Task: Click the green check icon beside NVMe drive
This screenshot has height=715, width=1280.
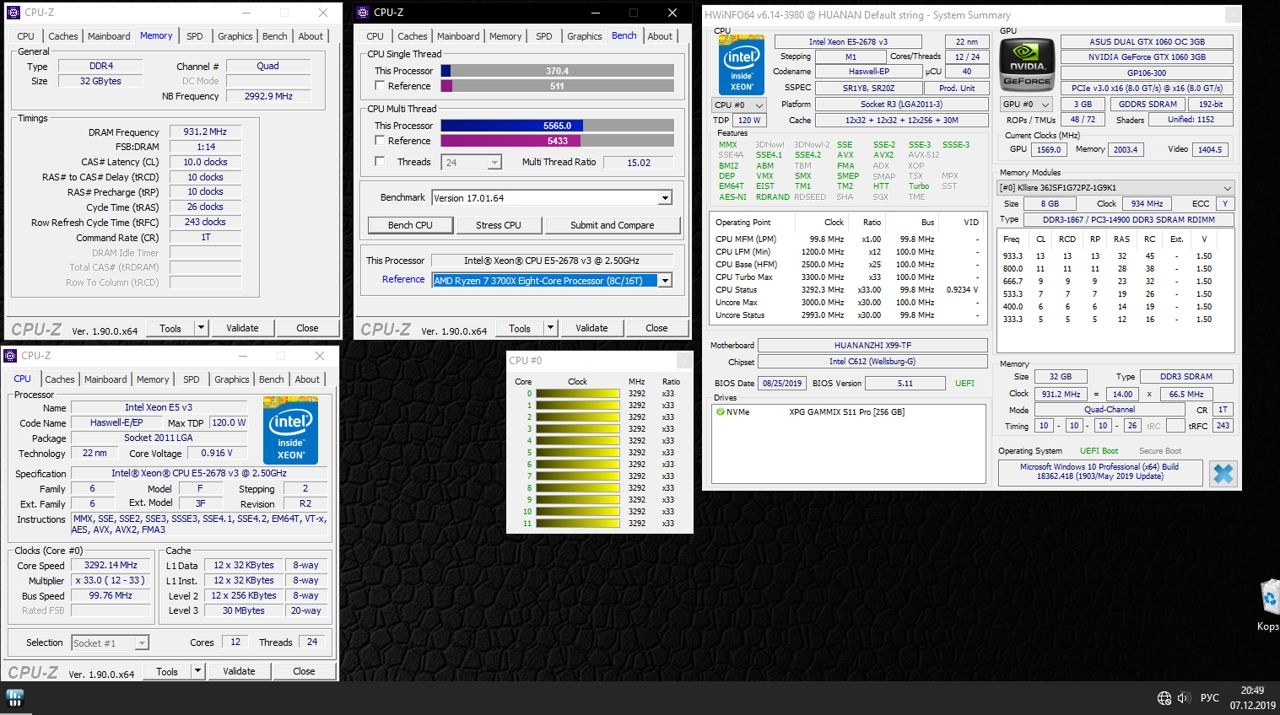Action: point(720,412)
